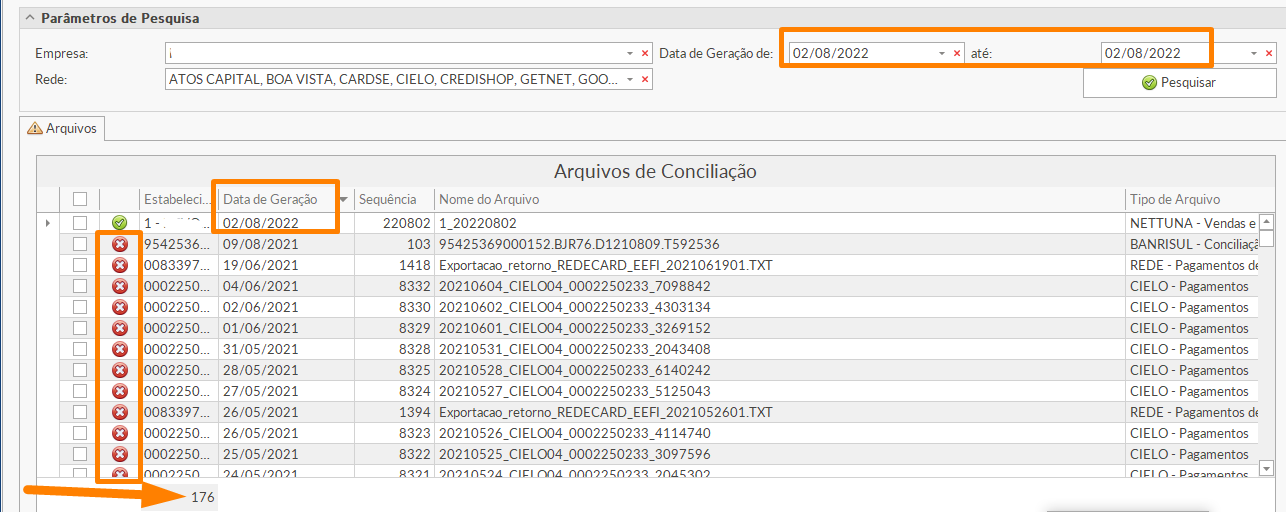Click red error icon on BANRISUL row
The image size is (1286, 512).
click(x=120, y=244)
